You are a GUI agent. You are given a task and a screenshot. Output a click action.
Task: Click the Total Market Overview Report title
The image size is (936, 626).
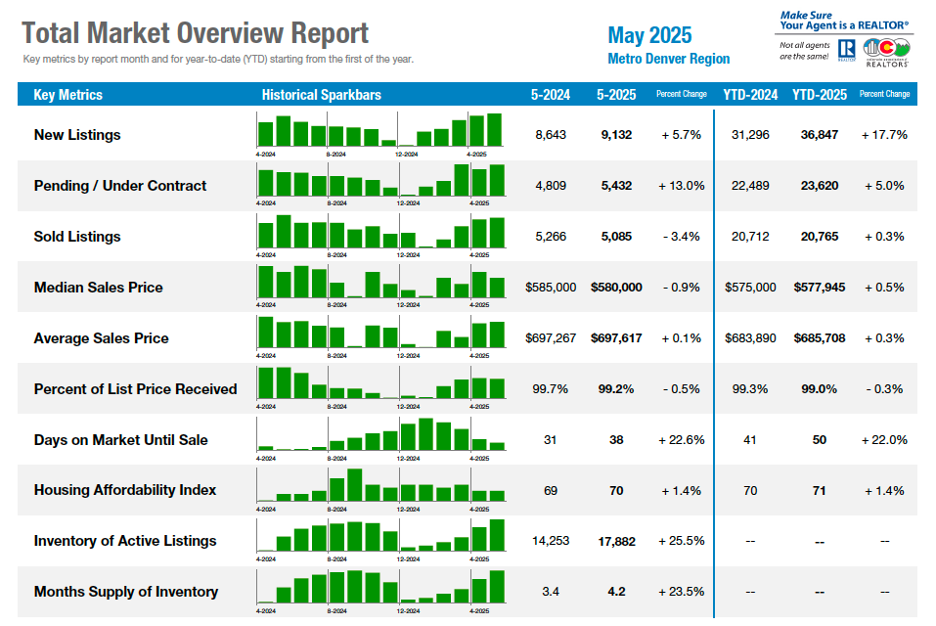[196, 33]
